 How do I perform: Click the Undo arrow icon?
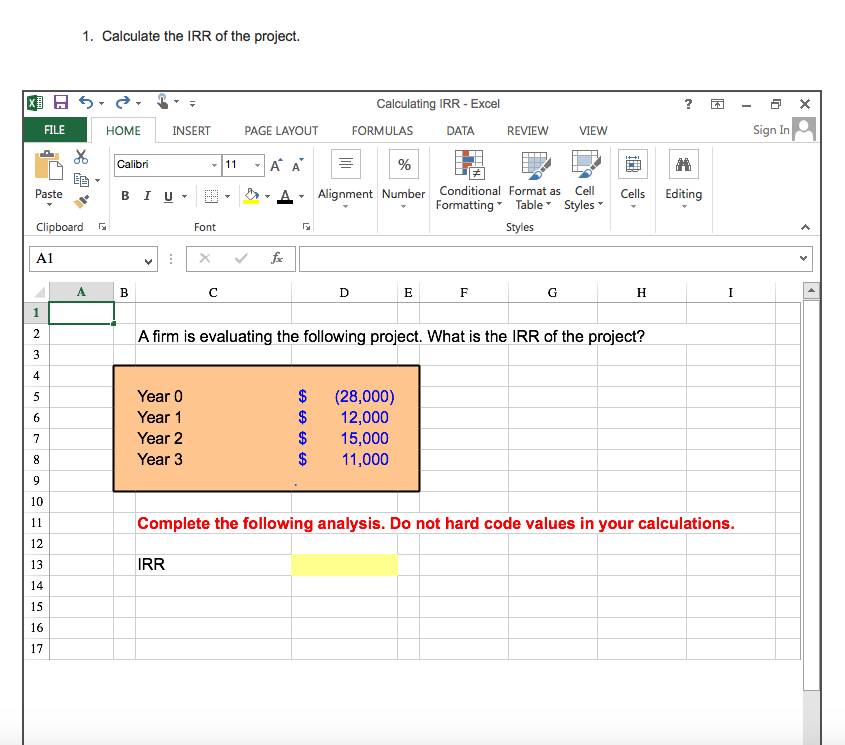pos(85,103)
